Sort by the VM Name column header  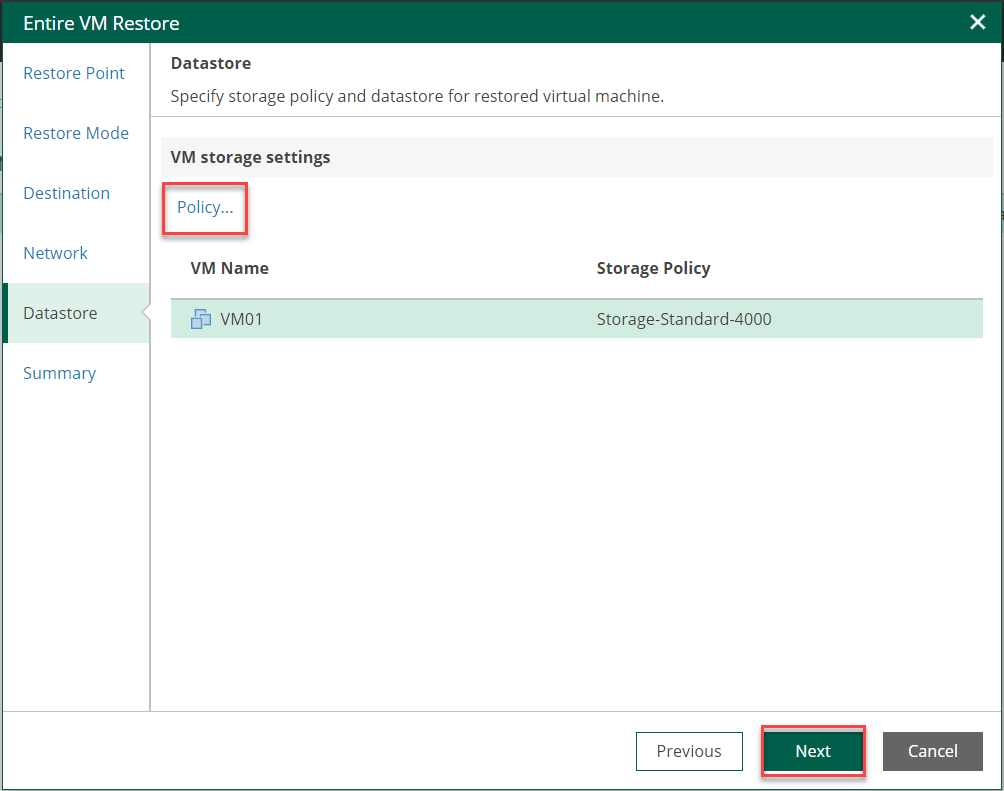coord(230,268)
